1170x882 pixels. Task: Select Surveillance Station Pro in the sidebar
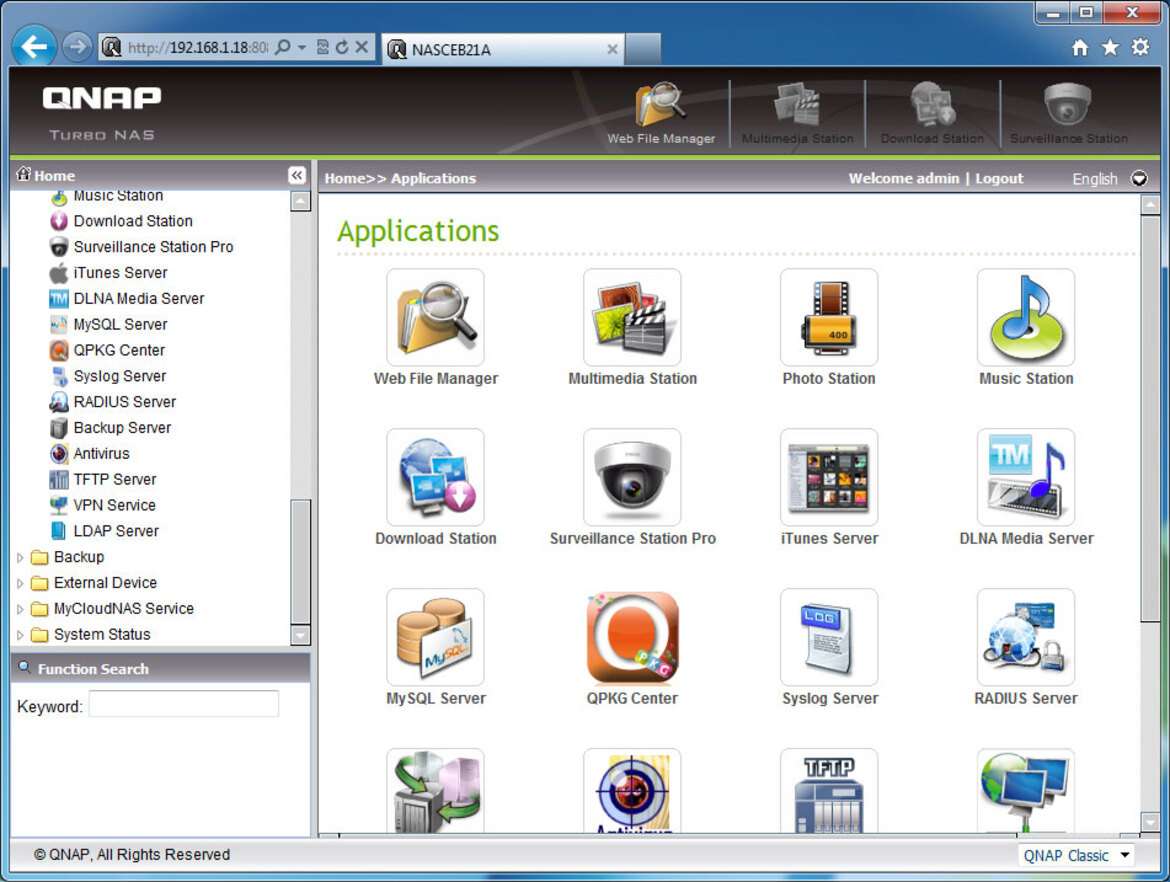click(x=153, y=247)
